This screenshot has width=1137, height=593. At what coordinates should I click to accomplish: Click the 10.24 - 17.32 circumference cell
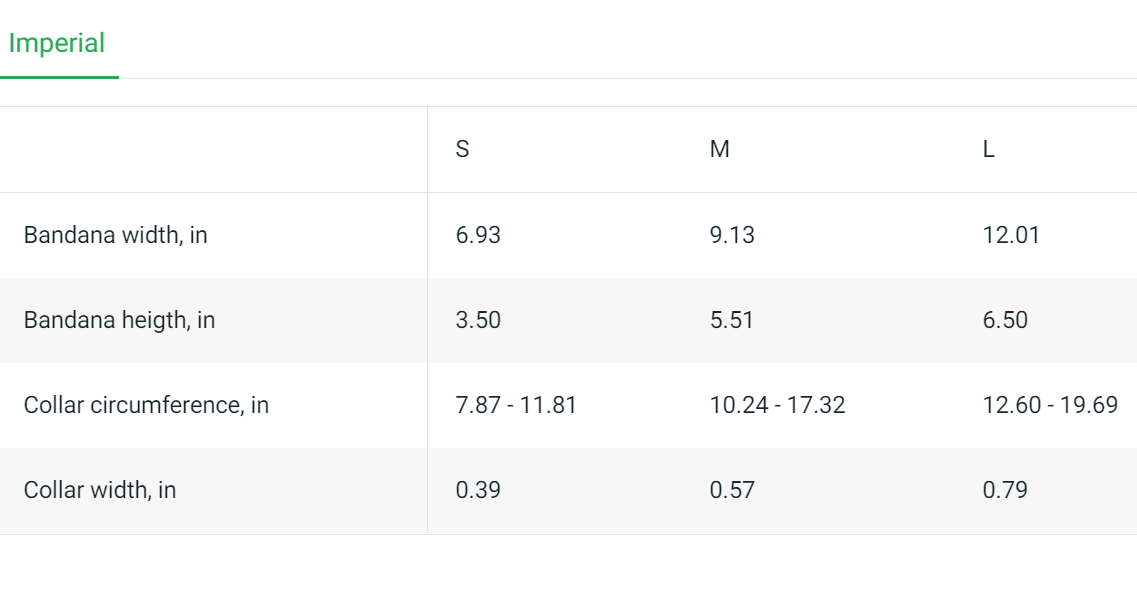coord(777,406)
